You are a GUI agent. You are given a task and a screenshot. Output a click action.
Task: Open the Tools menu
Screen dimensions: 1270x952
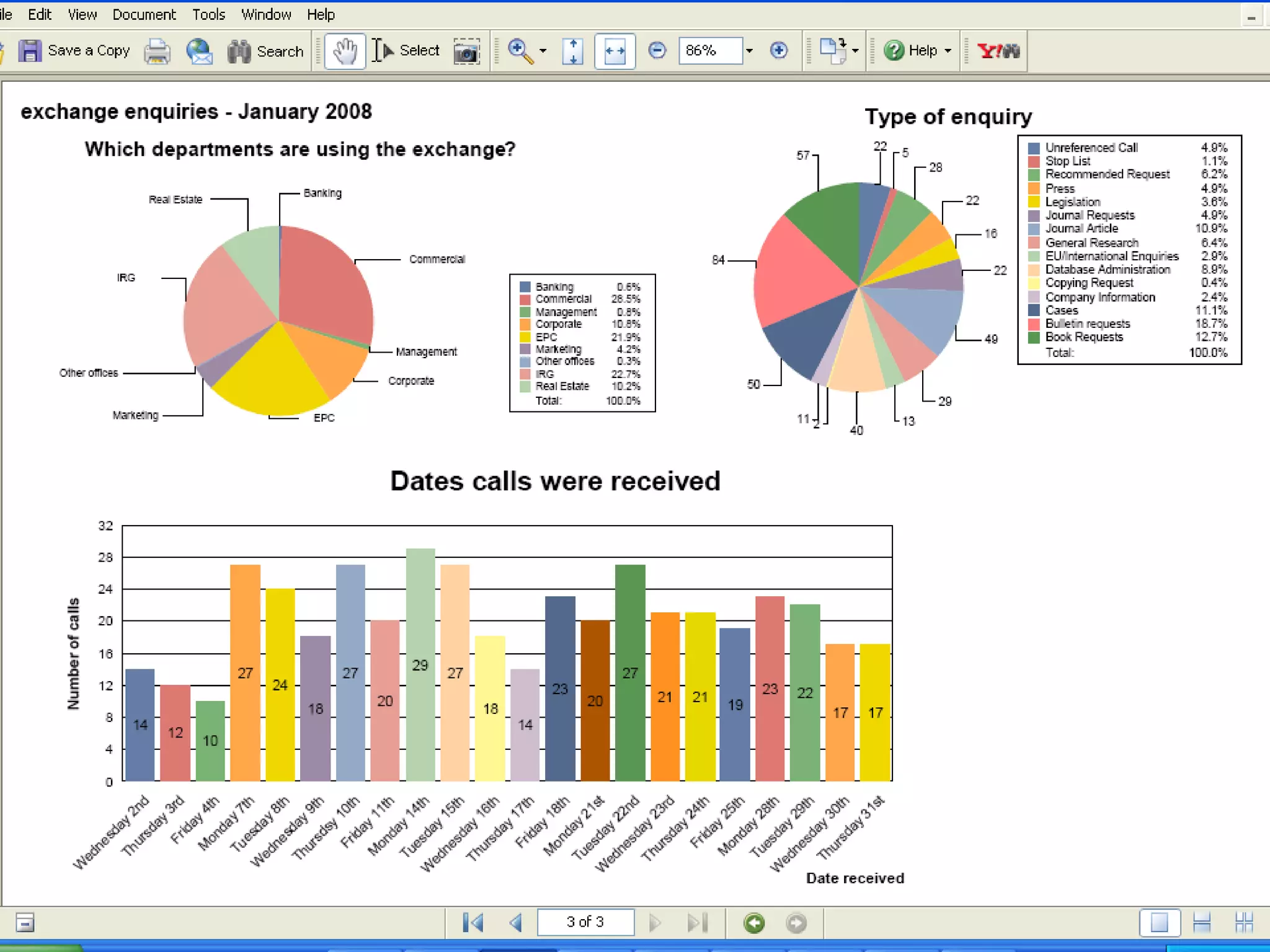pos(208,14)
